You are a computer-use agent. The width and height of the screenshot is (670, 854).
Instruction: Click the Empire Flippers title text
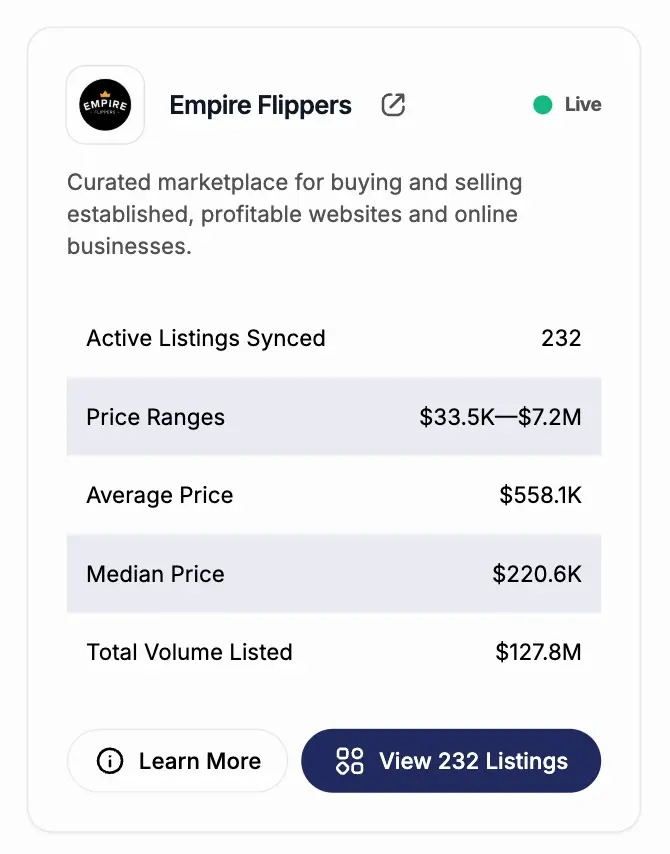[260, 104]
